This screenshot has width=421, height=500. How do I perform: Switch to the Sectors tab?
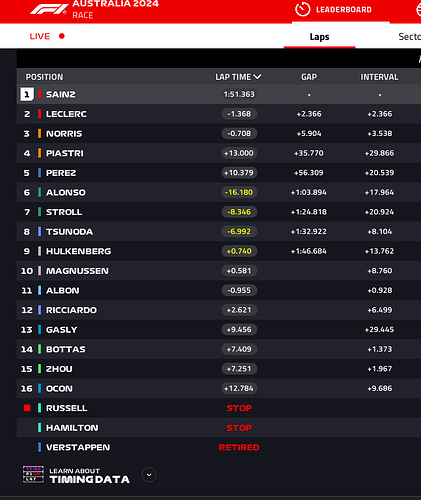410,37
